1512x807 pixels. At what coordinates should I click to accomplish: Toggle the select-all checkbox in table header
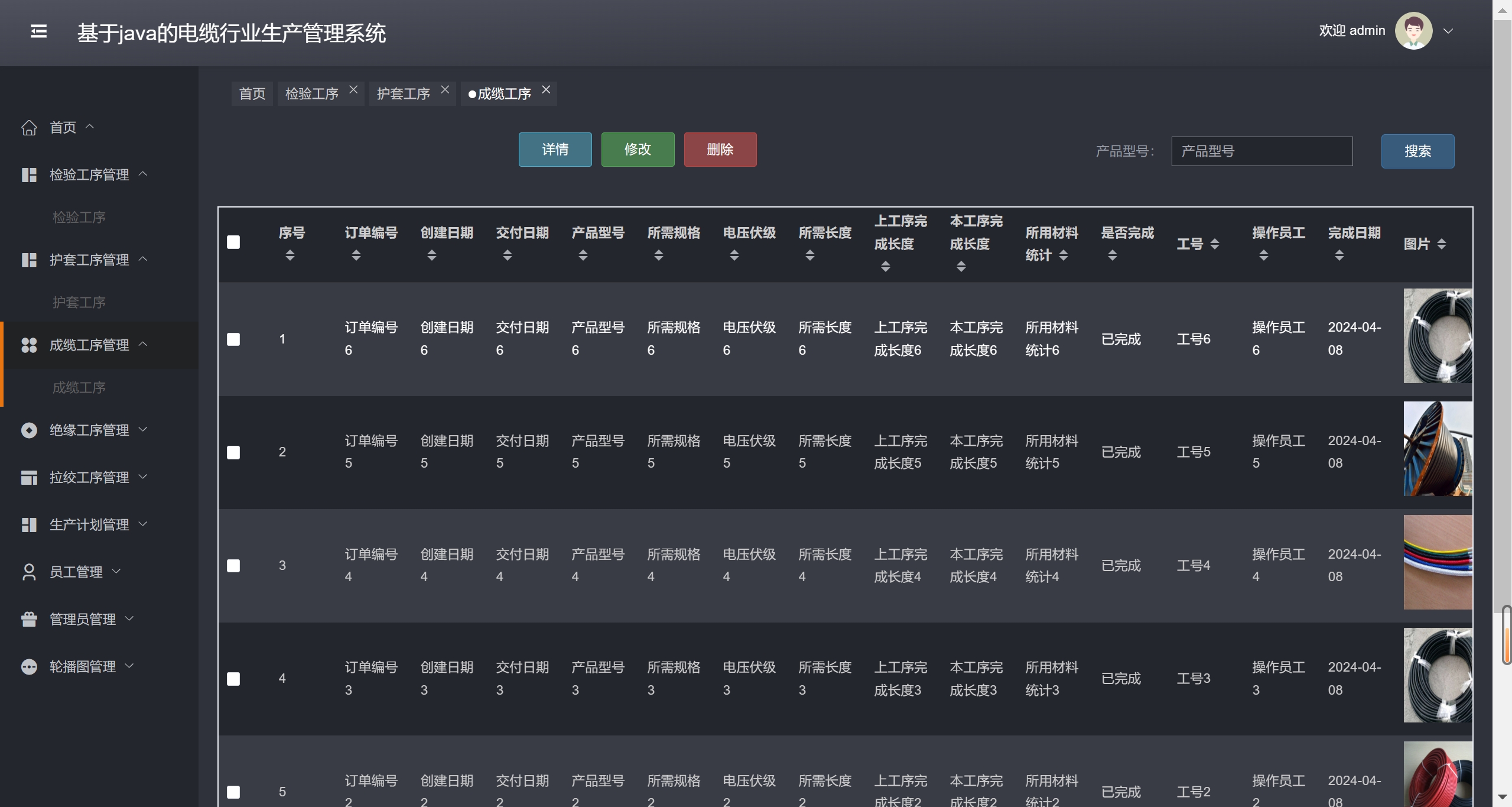[233, 242]
